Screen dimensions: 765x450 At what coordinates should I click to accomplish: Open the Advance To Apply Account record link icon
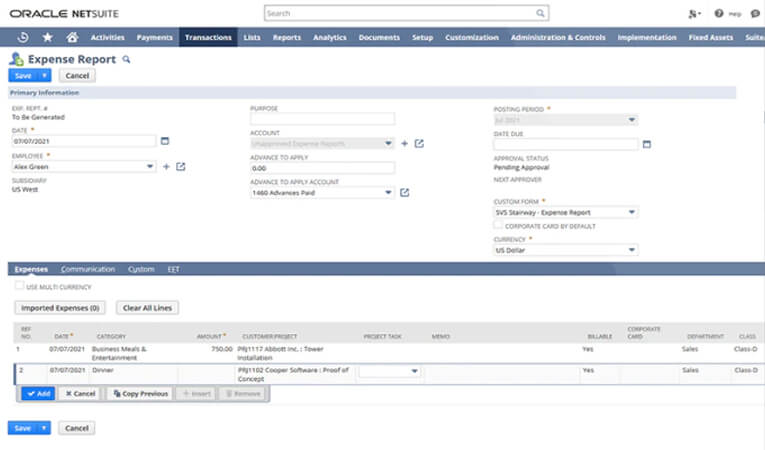(405, 192)
